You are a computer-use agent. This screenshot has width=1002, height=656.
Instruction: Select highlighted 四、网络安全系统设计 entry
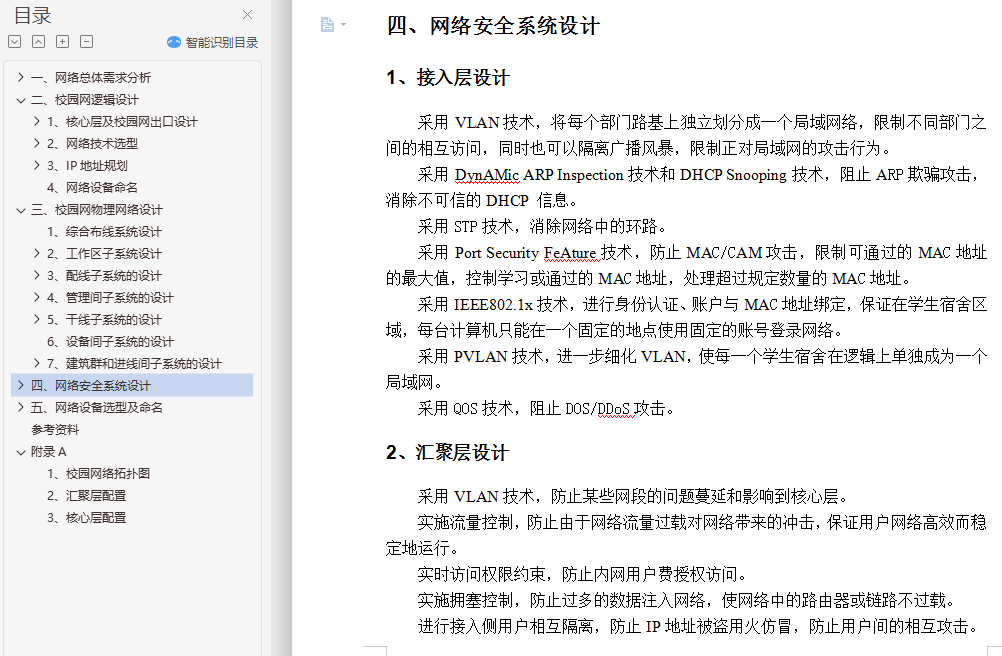pos(132,385)
